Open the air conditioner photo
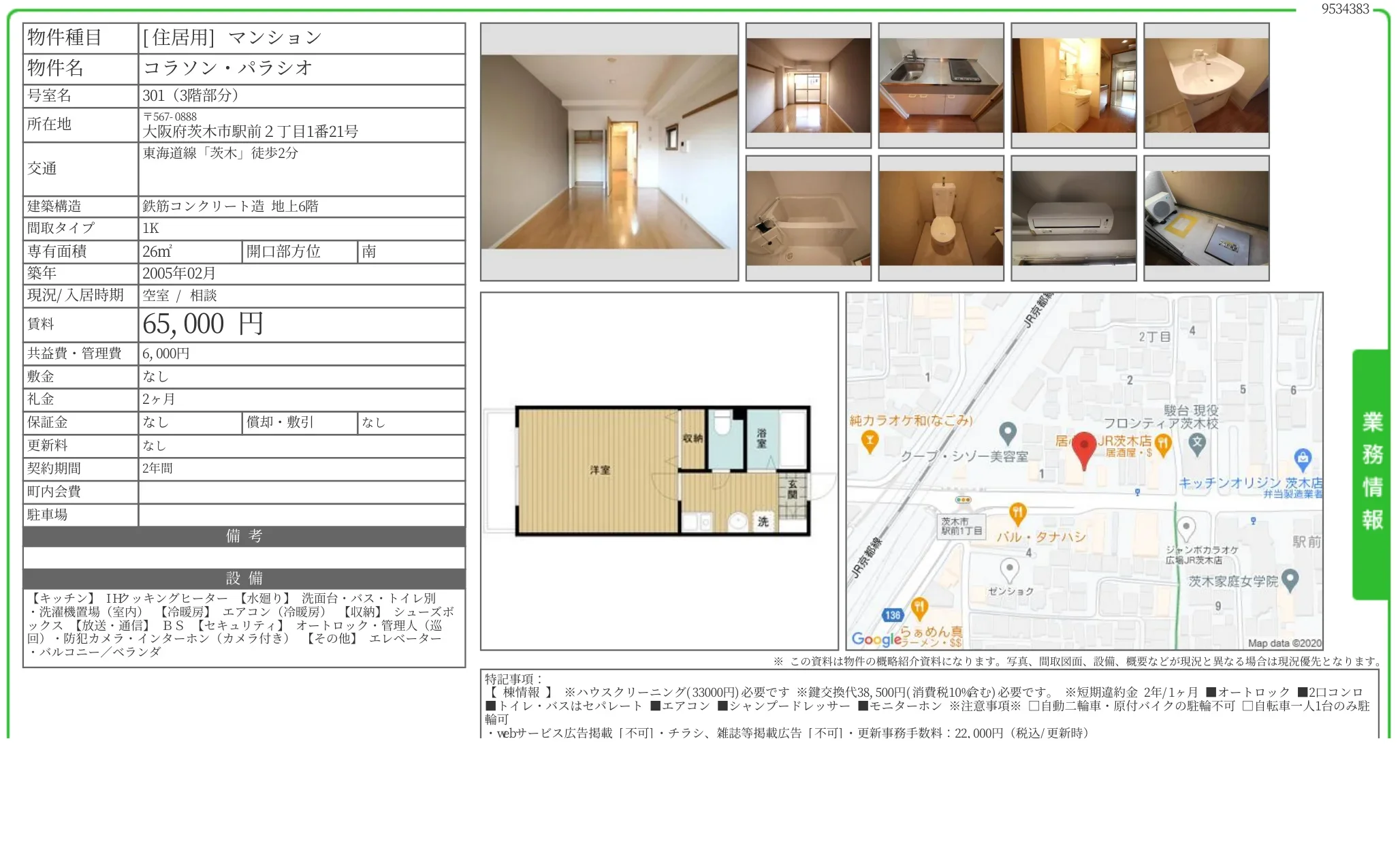 point(1074,218)
